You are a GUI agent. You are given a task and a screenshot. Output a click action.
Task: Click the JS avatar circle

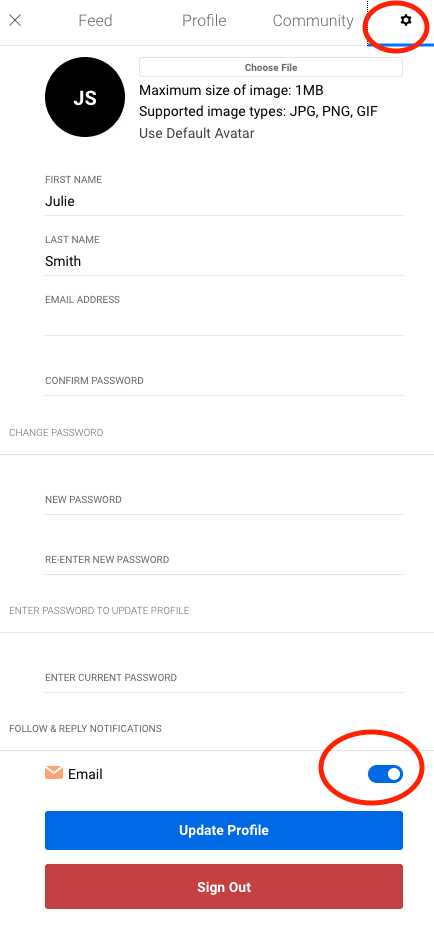pyautogui.click(x=85, y=97)
